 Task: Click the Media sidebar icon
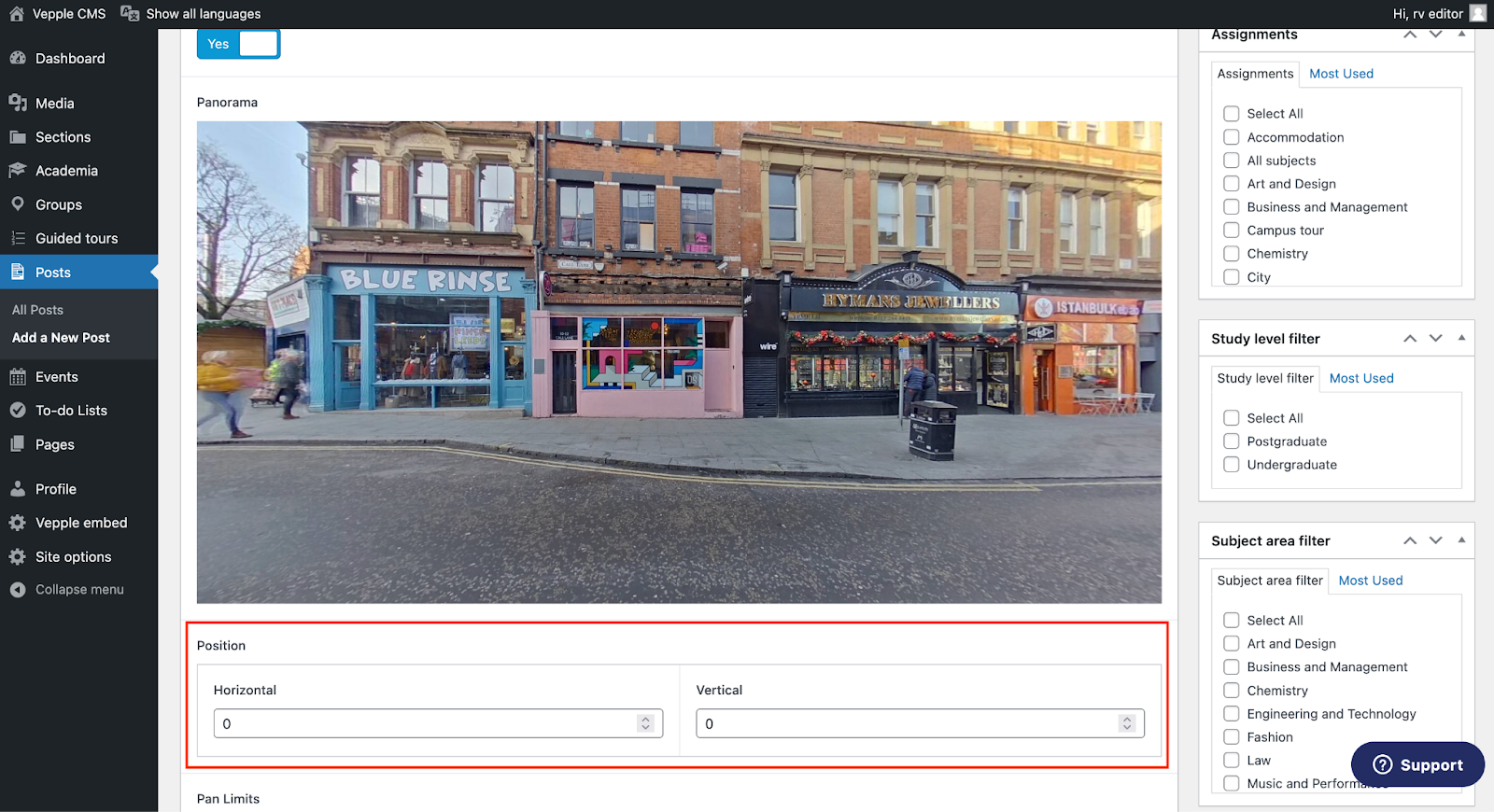point(18,103)
